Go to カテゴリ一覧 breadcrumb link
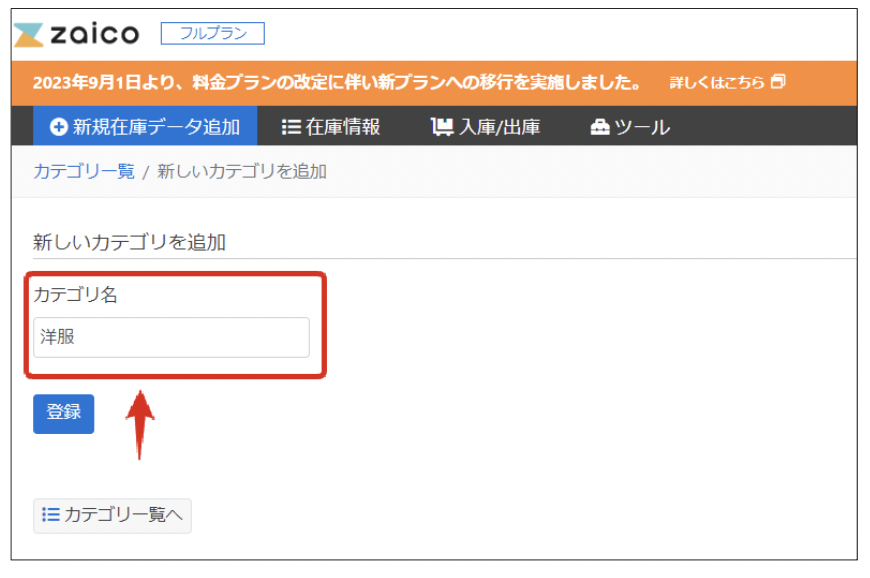This screenshot has height=578, width=870. [x=84, y=171]
